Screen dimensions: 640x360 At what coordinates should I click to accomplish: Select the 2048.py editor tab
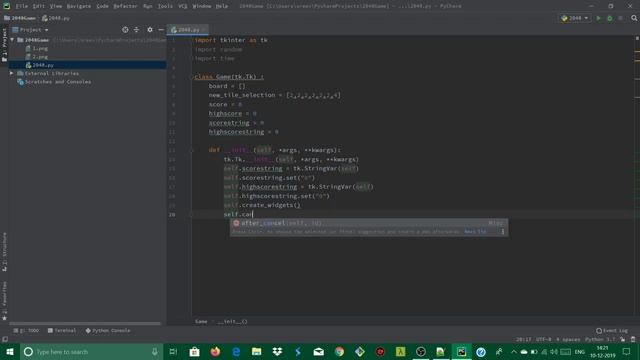188,30
